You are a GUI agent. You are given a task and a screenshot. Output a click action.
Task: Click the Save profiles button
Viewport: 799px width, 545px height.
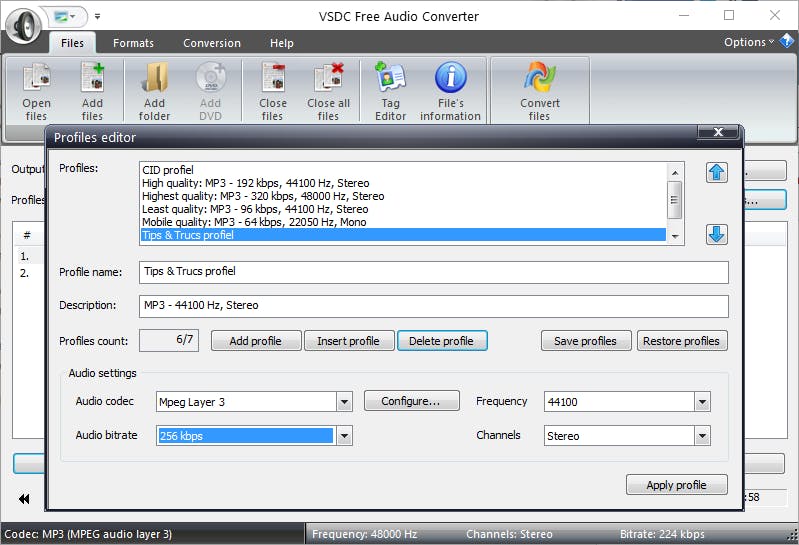[x=586, y=341]
